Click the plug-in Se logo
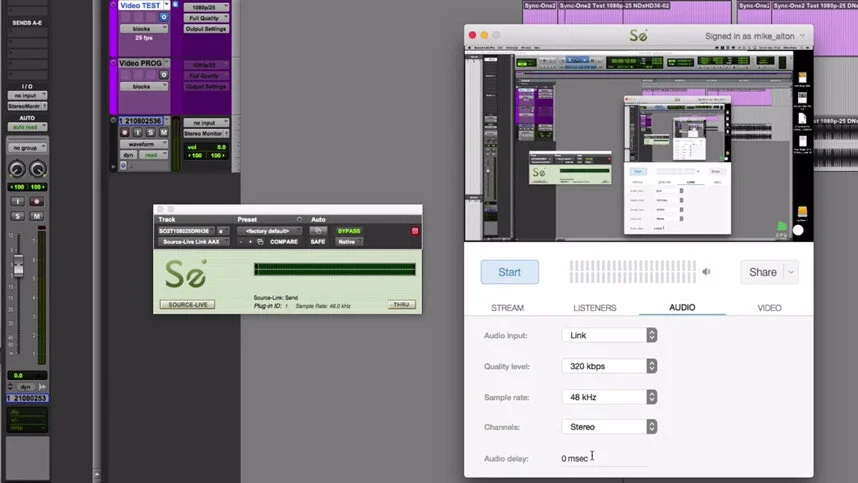Screen dimensions: 858x483 [x=186, y=274]
